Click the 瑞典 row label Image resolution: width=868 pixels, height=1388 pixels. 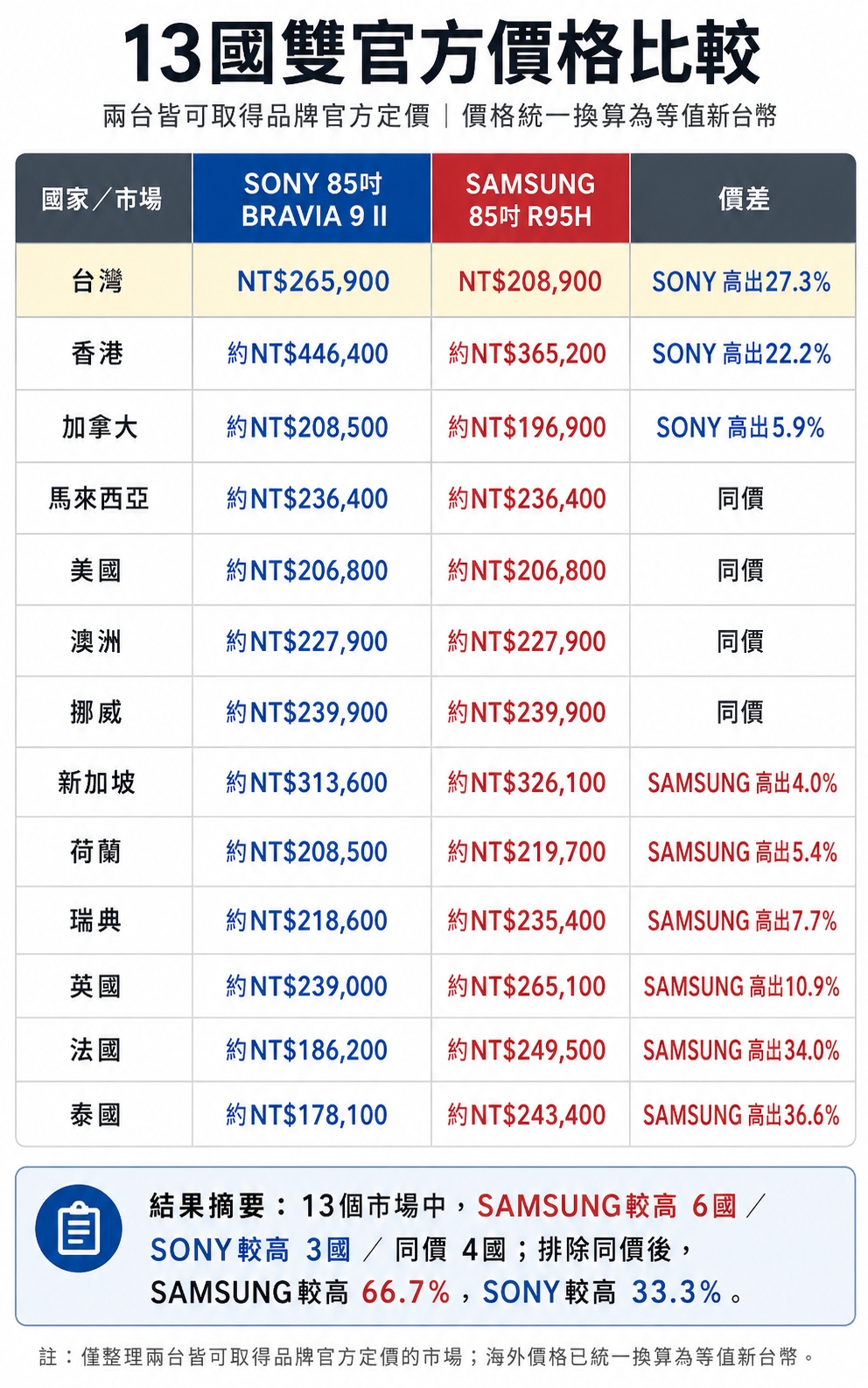click(x=95, y=921)
